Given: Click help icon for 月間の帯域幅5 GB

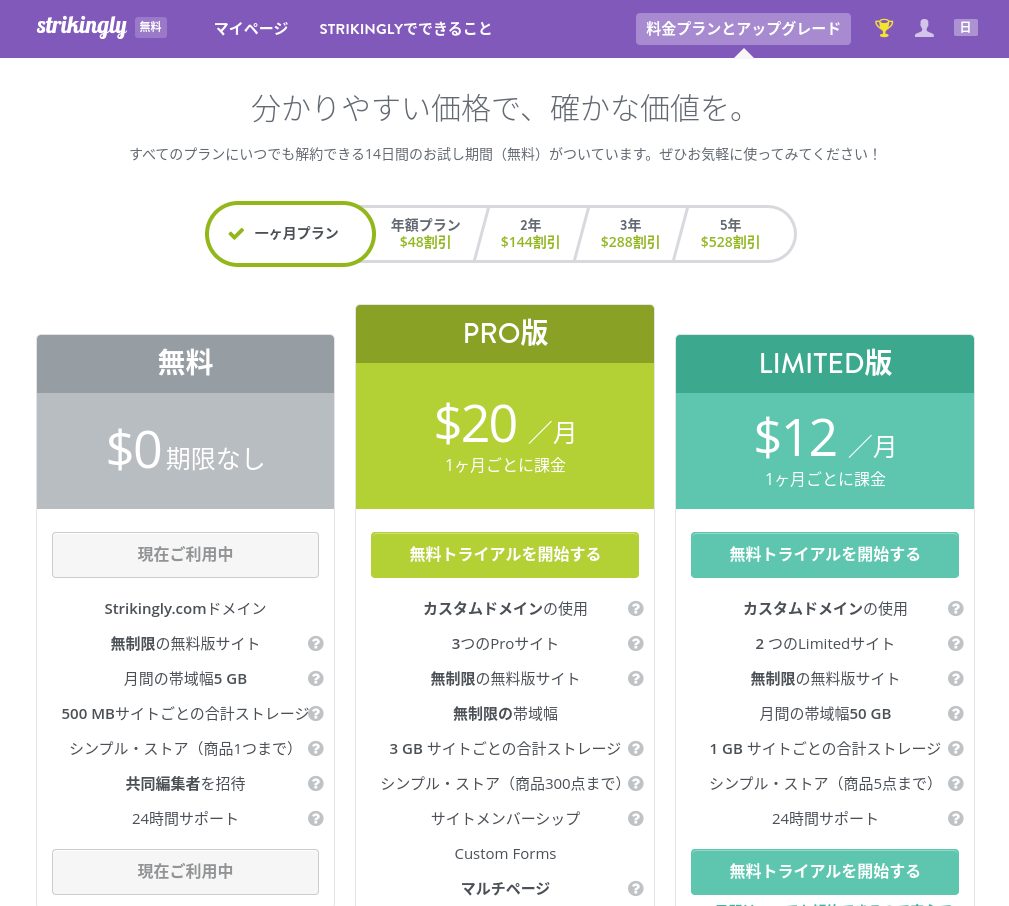Looking at the screenshot, I should (315, 678).
